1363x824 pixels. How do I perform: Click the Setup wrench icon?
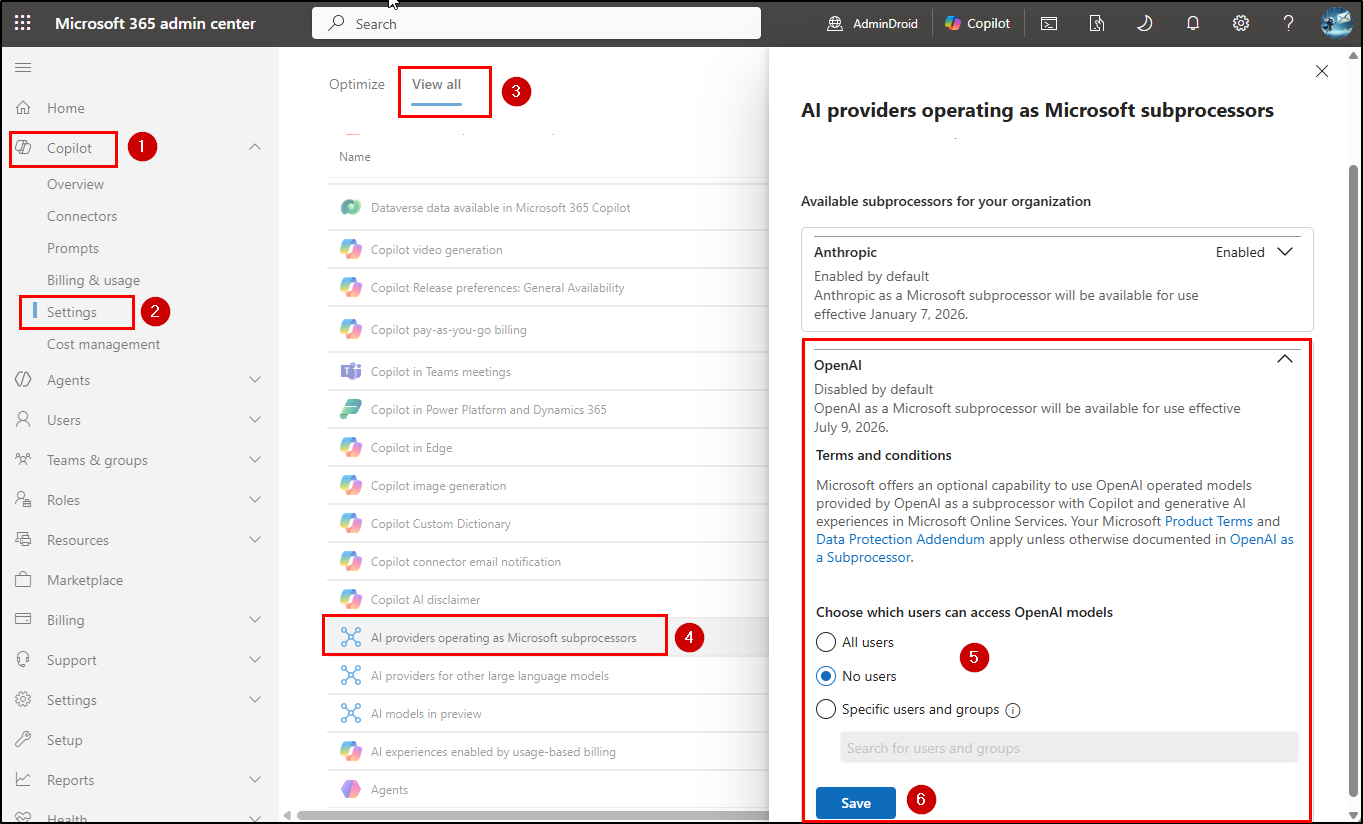pyautogui.click(x=24, y=740)
